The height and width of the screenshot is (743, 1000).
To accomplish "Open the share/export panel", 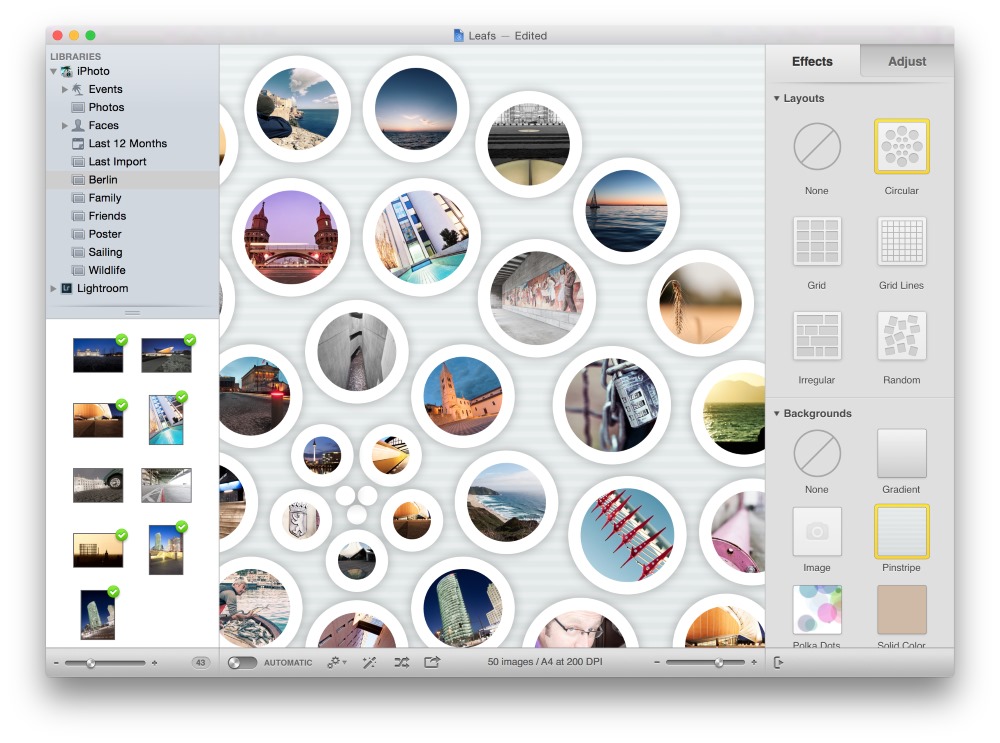I will click(431, 662).
